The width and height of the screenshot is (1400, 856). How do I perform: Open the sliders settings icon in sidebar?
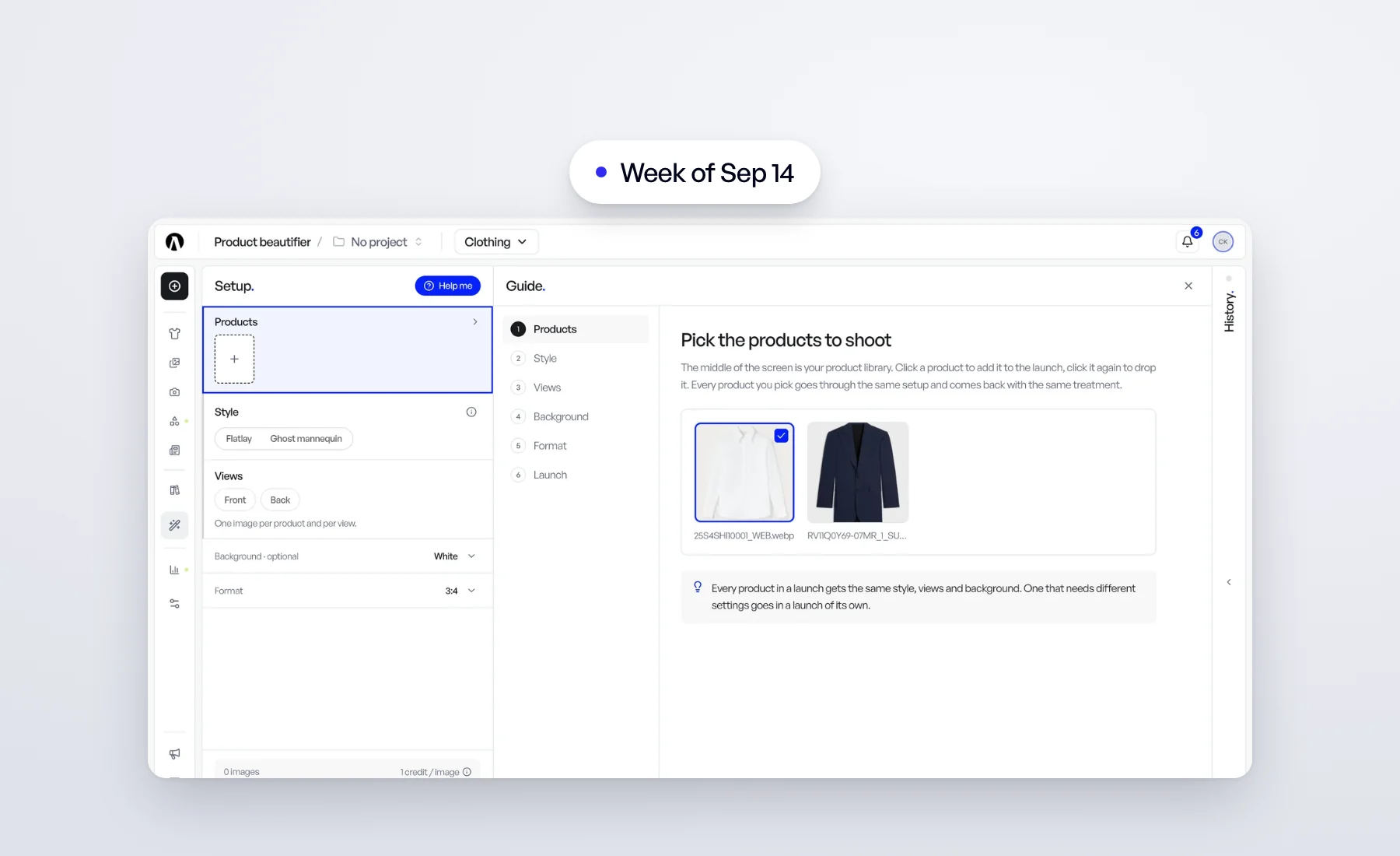(174, 604)
